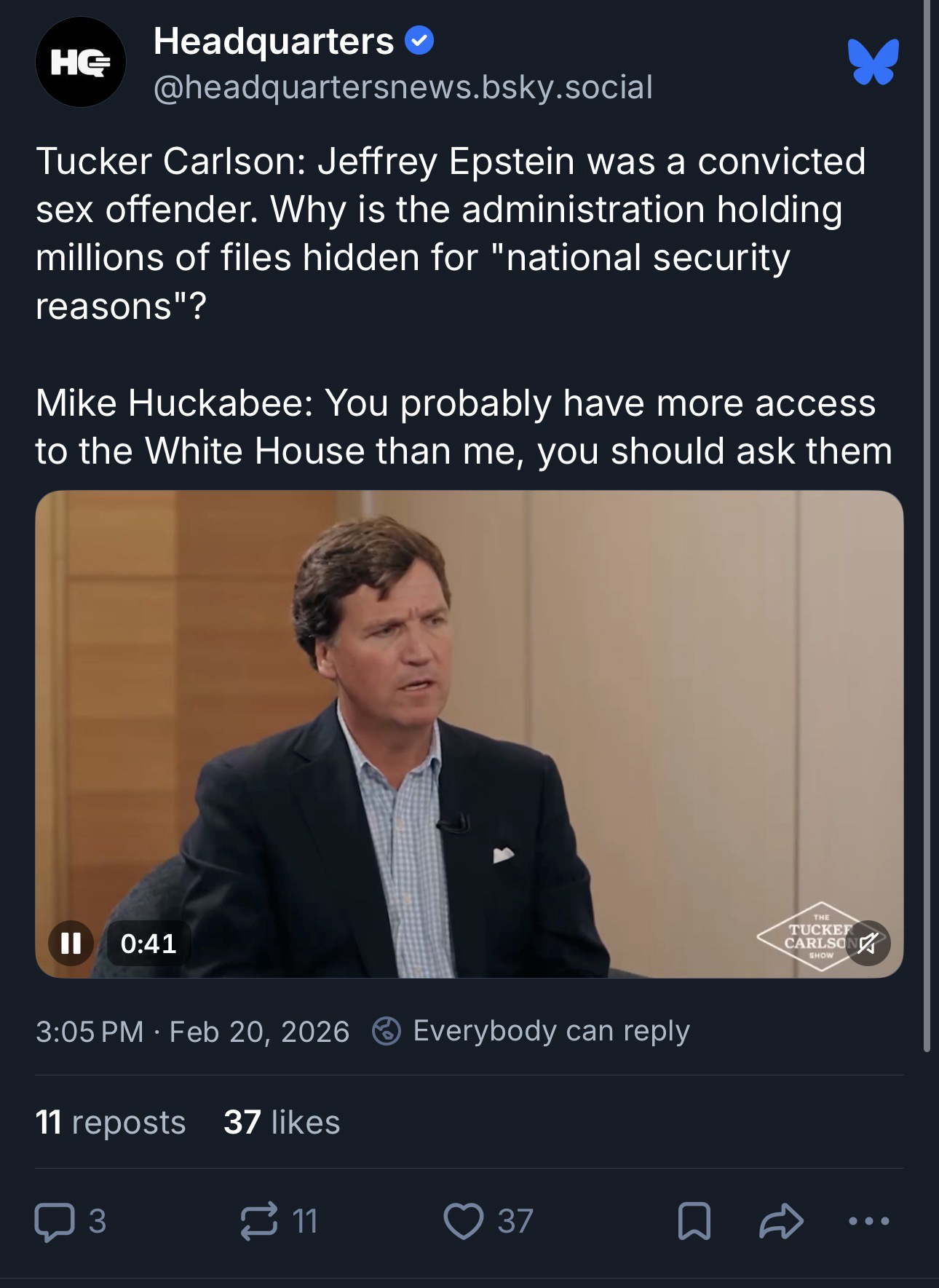Image resolution: width=939 pixels, height=1288 pixels.
Task: Click the blue verified checkmark badge
Action: click(419, 41)
